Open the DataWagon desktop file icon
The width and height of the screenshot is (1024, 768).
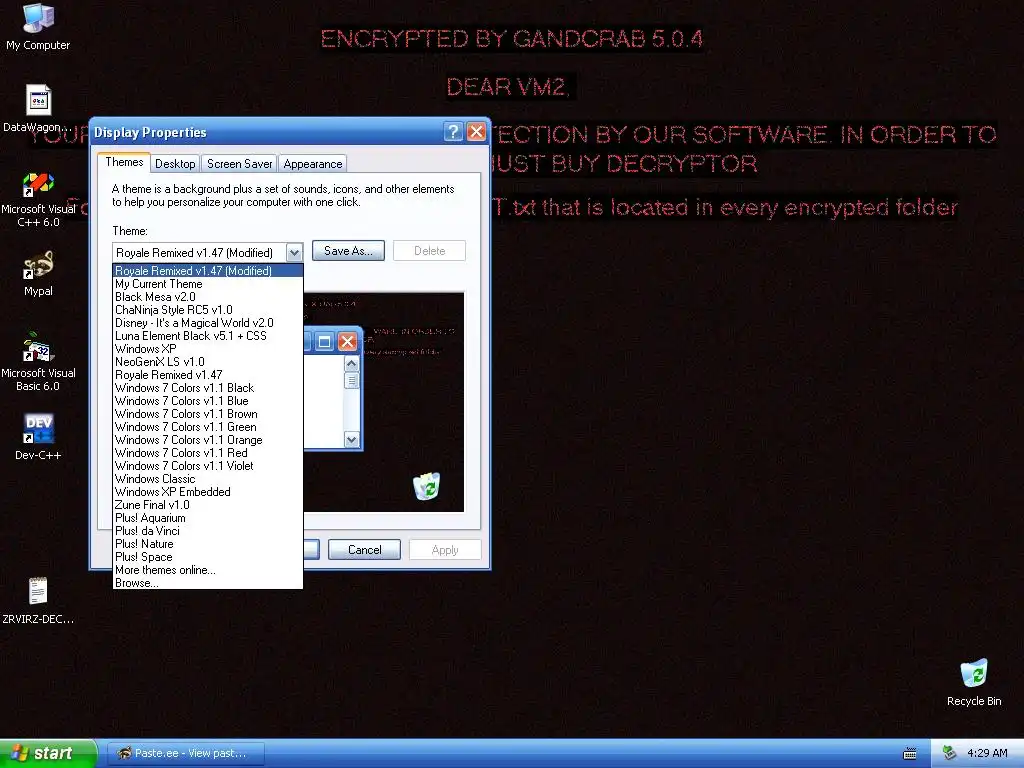point(38,108)
